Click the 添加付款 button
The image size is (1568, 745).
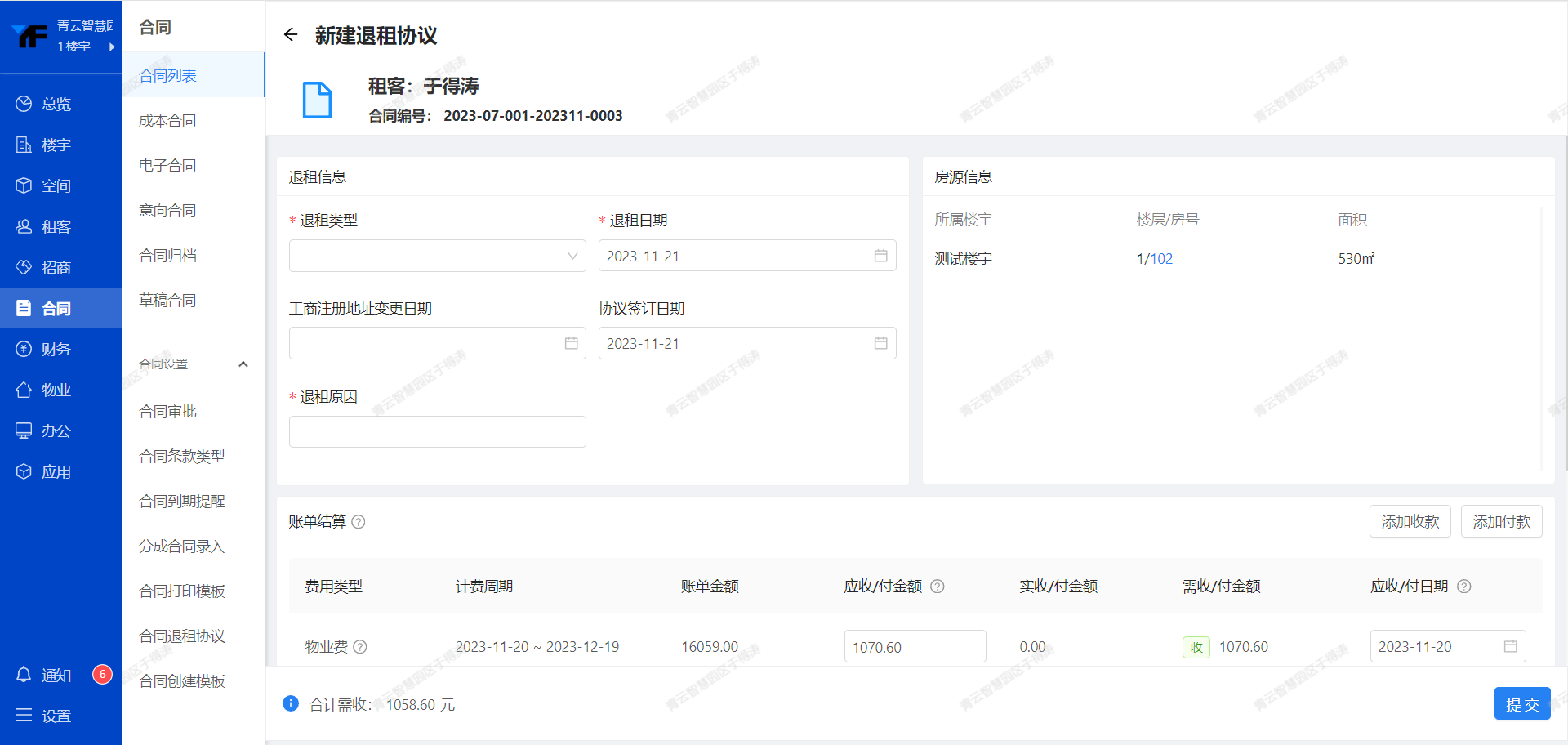pos(1501,522)
